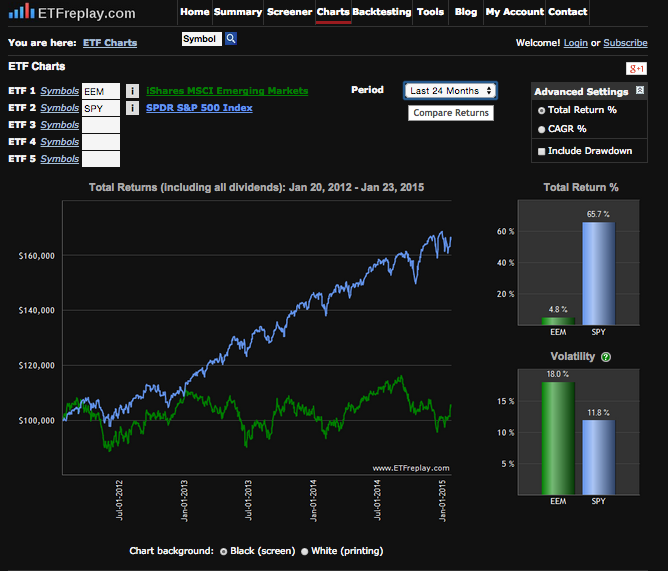Click Symbols link for ETF 5
The height and width of the screenshot is (571, 668).
60,159
